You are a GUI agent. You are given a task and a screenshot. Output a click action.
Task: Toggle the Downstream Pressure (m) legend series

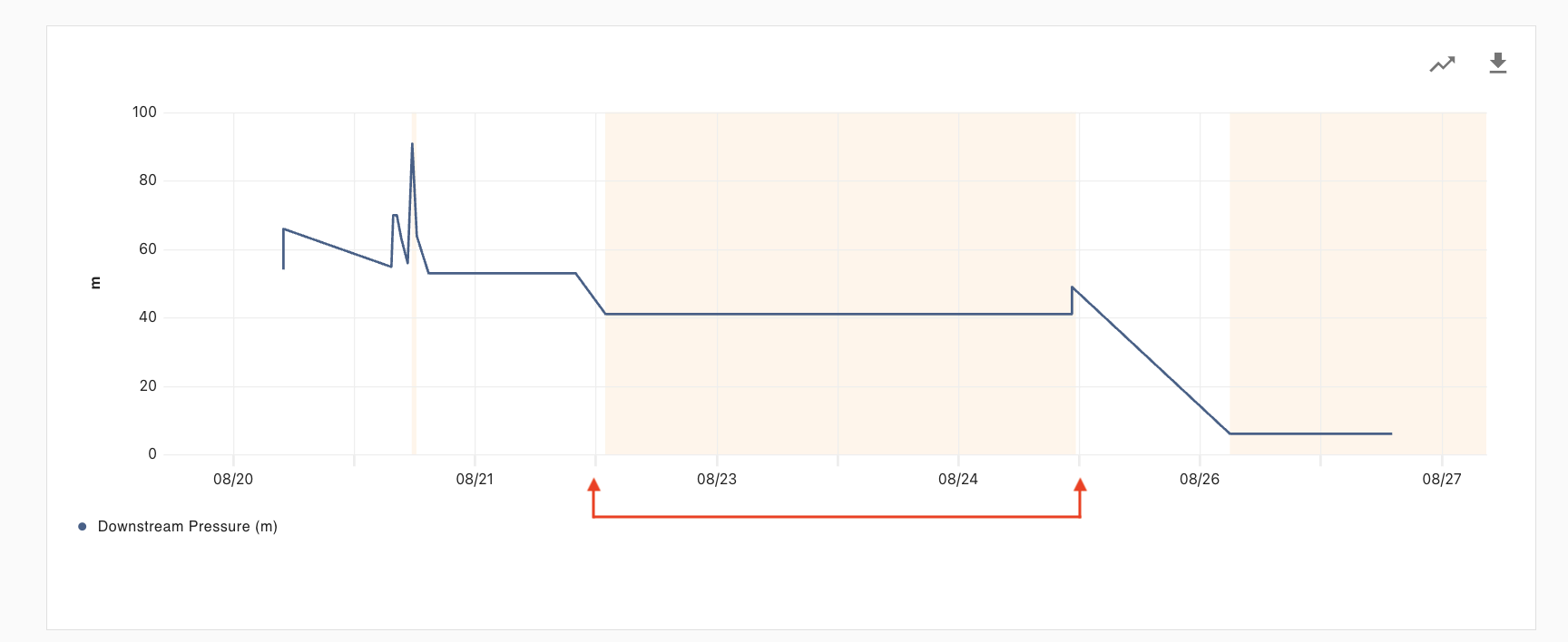click(187, 527)
